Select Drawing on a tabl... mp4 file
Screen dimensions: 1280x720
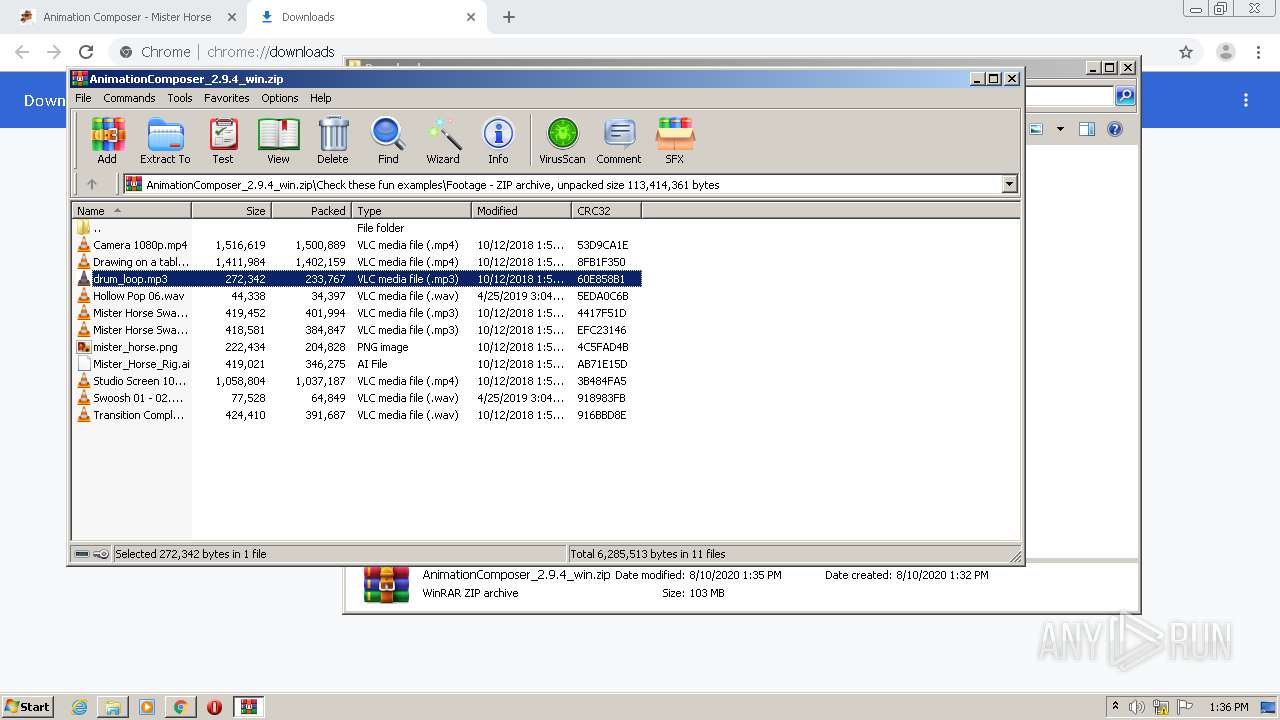(x=357, y=262)
